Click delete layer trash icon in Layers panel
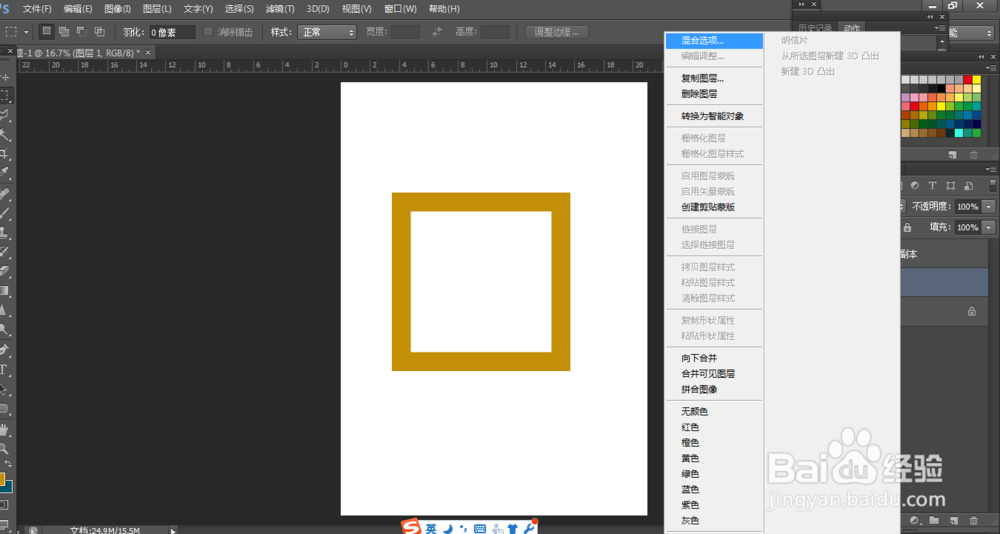This screenshot has height=534, width=1000. click(x=974, y=521)
